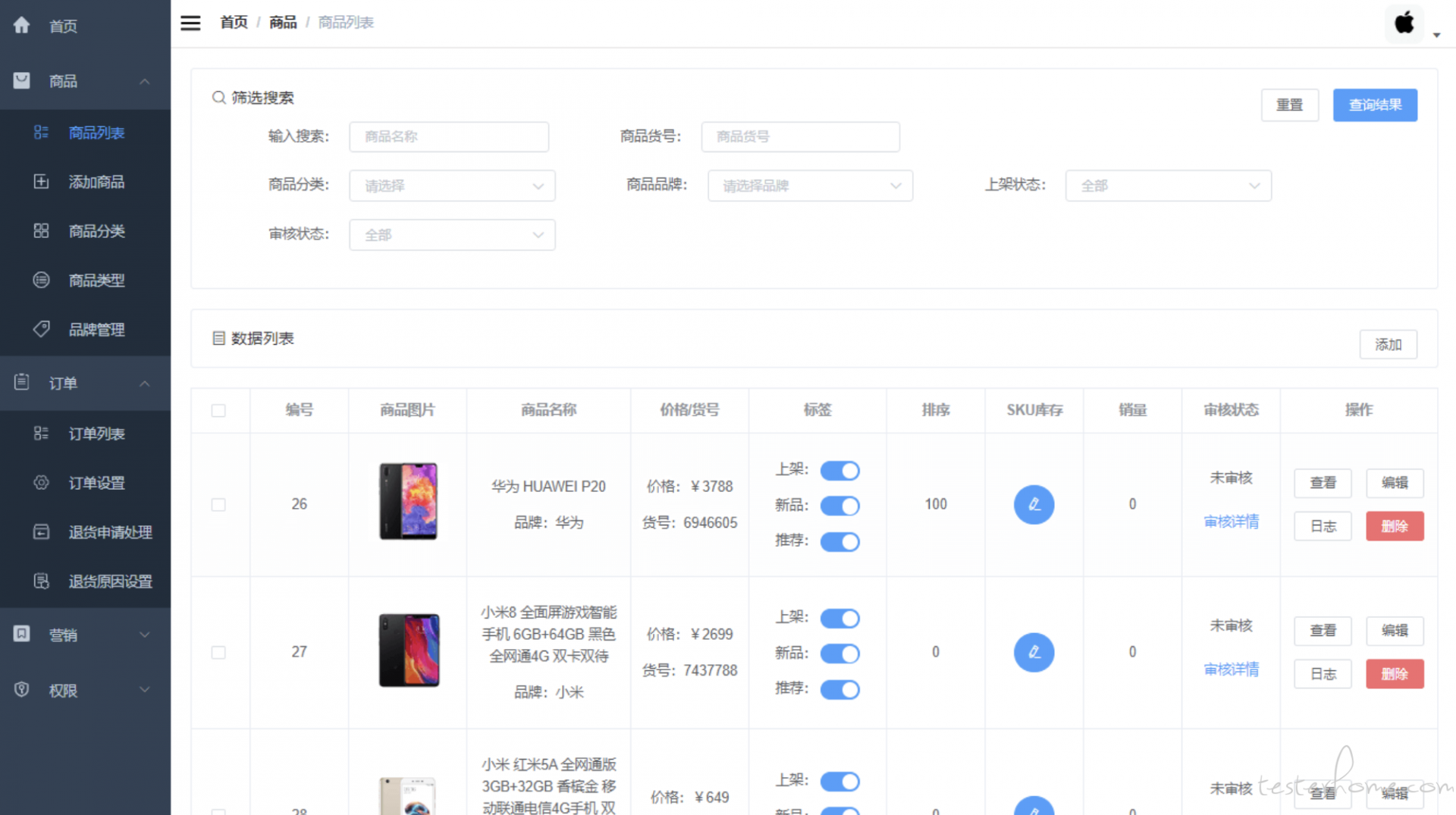This screenshot has width=1456, height=815.
Task: Click the Apple avatar icon
Action: 1404,23
